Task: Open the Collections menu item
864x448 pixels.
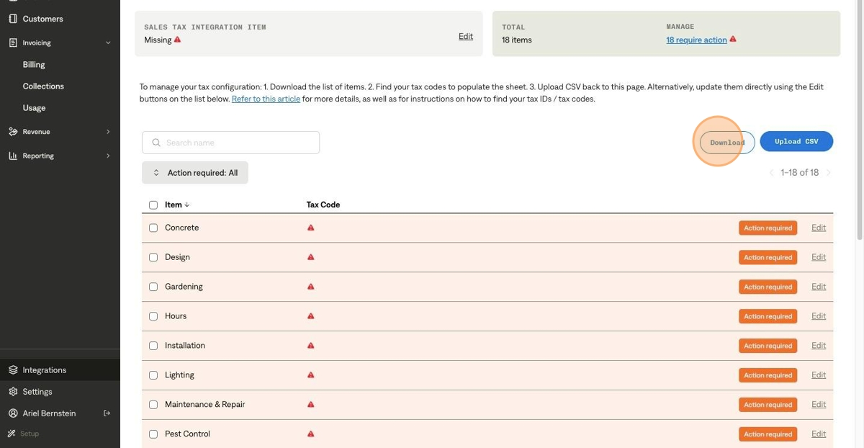Action: pyautogui.click(x=43, y=87)
